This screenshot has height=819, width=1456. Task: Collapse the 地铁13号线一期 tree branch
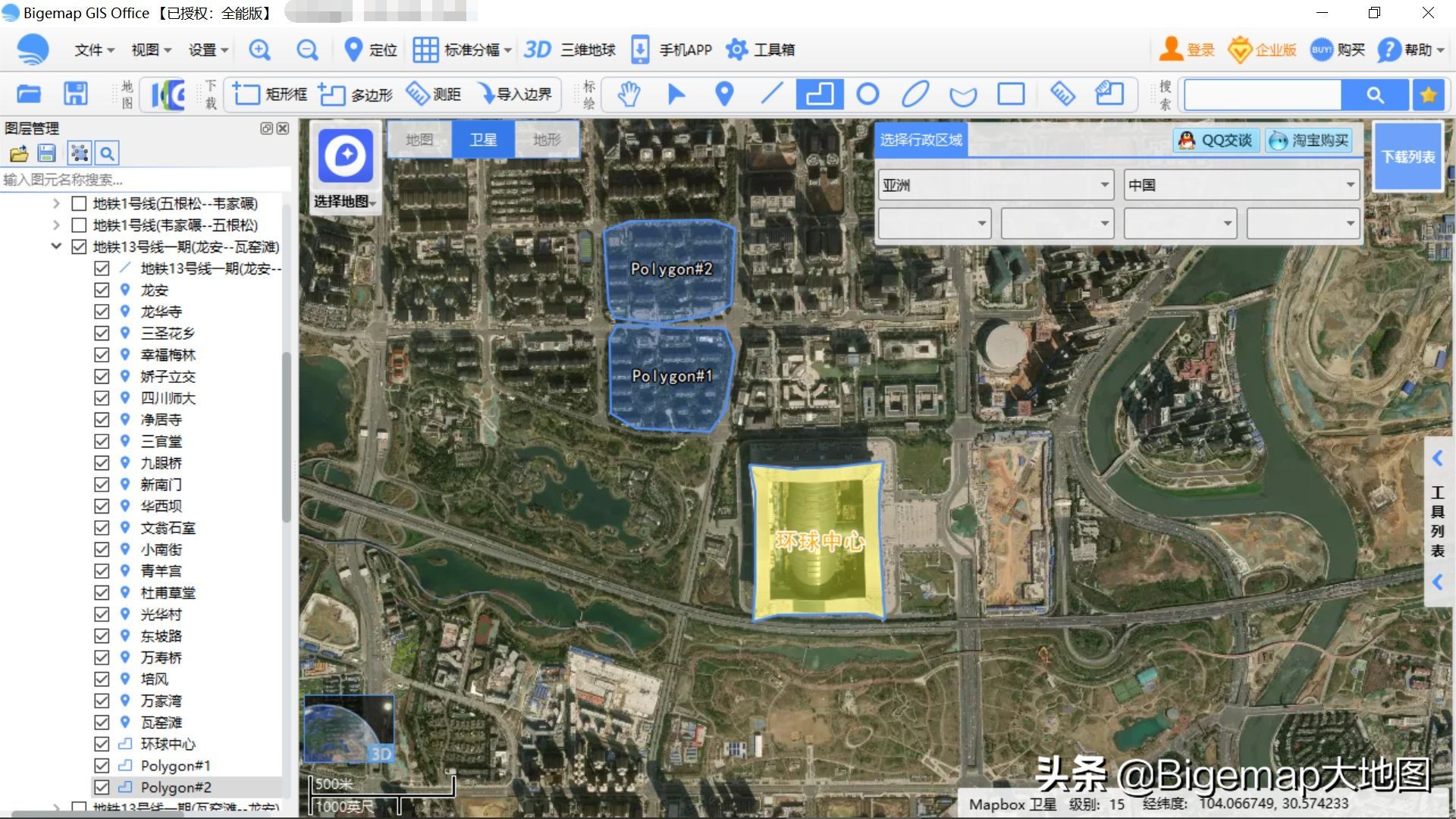click(55, 246)
